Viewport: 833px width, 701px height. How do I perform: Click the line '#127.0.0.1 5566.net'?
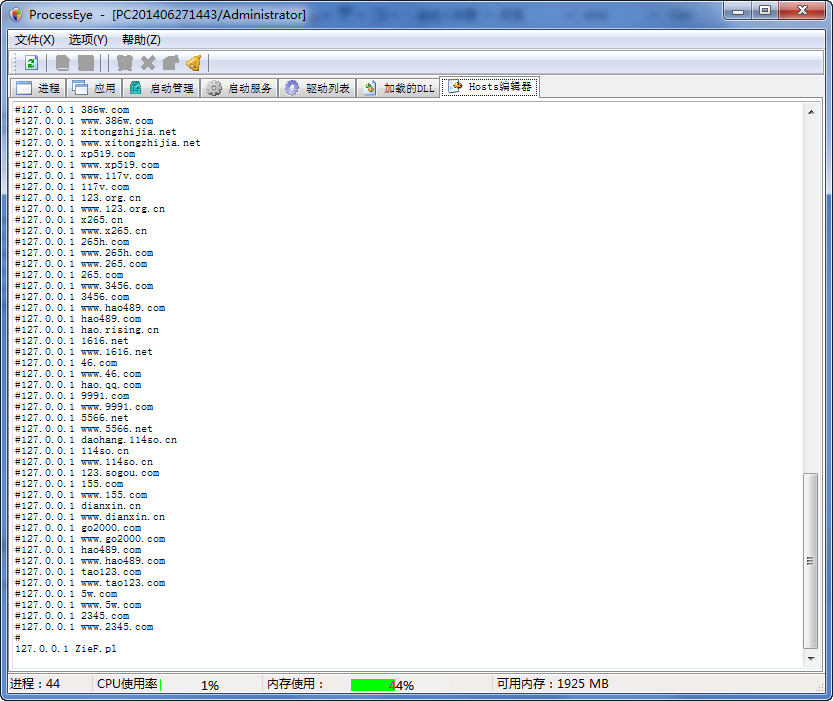tap(72, 418)
